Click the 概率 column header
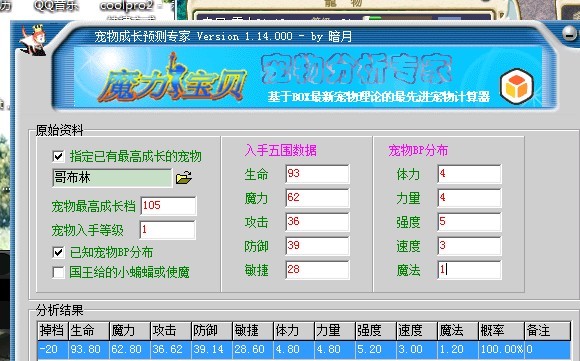The width and height of the screenshot is (580, 361). (501, 331)
